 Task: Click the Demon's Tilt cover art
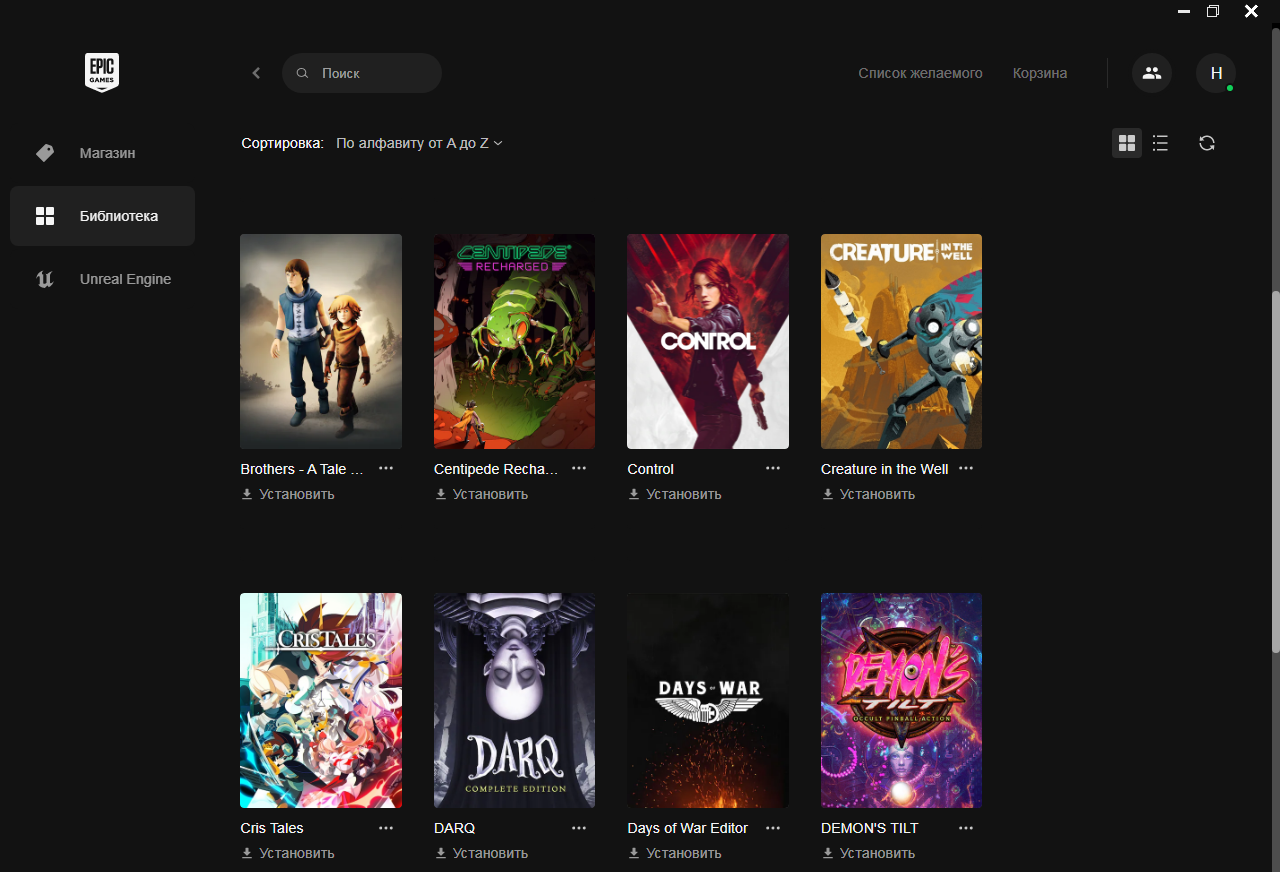tap(901, 700)
